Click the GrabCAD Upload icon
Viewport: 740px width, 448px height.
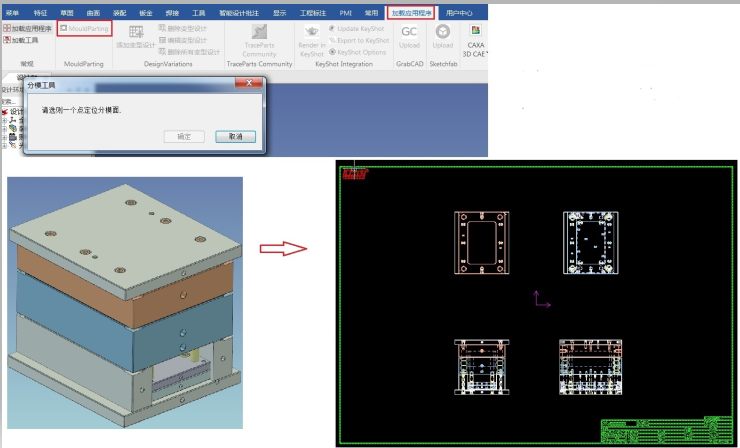[409, 32]
